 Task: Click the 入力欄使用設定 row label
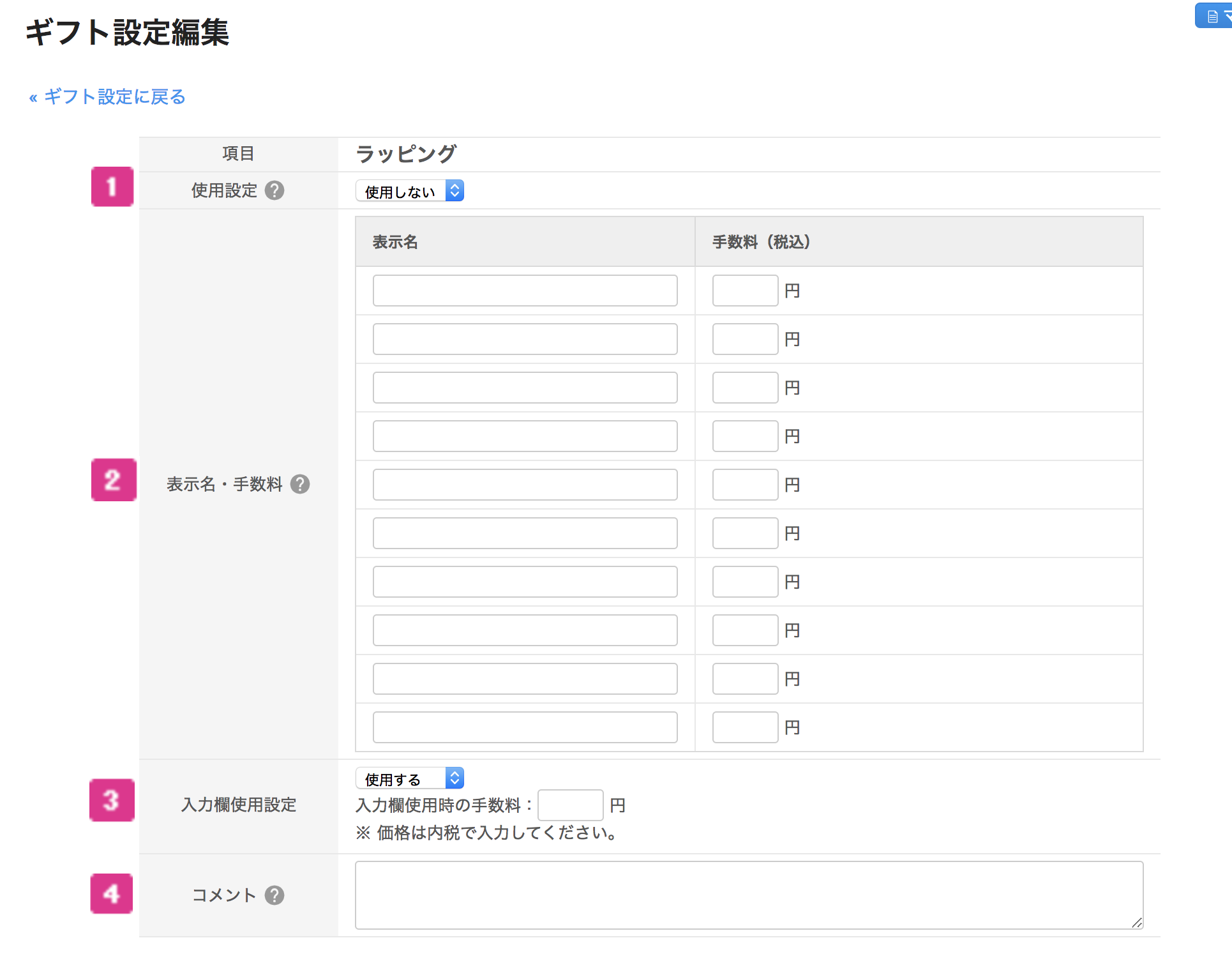239,805
